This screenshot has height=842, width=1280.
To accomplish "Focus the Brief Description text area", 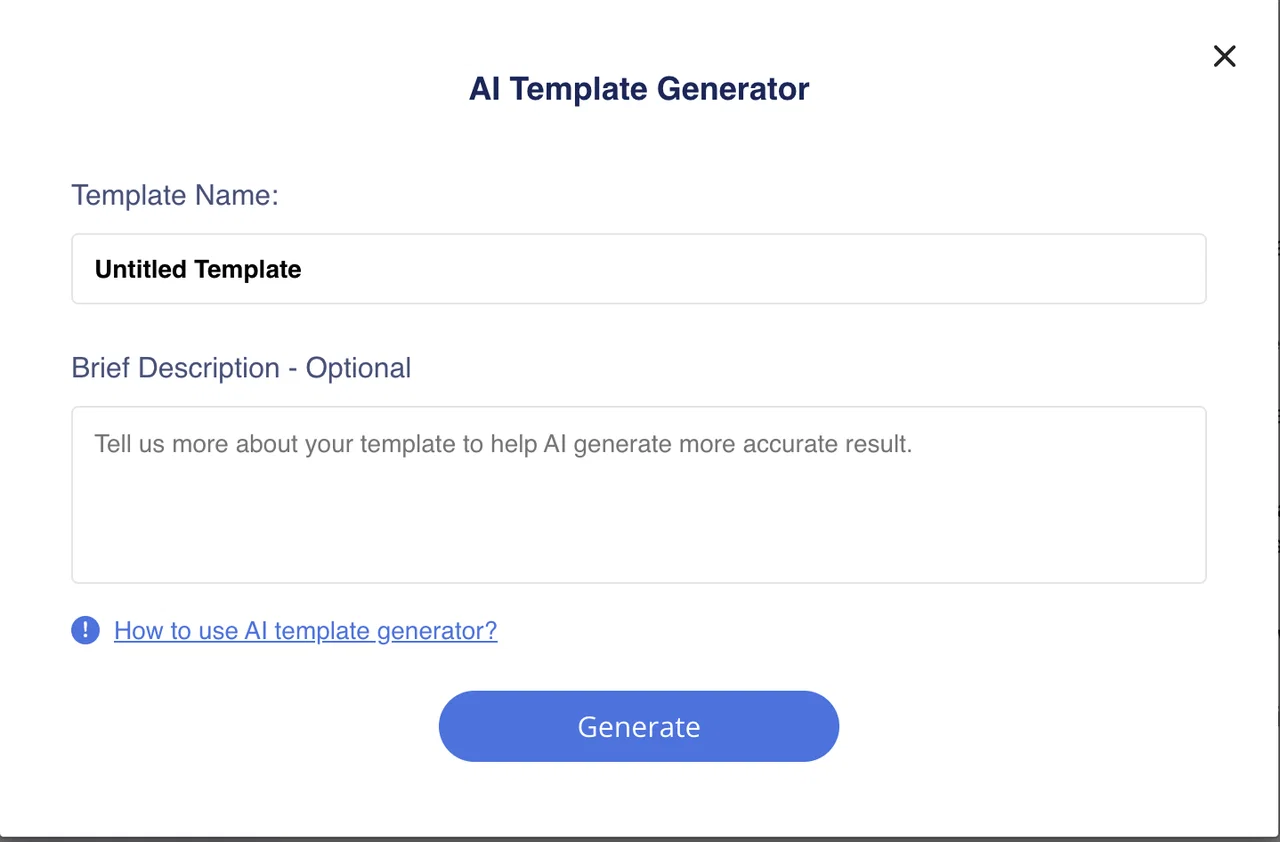I will [x=639, y=495].
